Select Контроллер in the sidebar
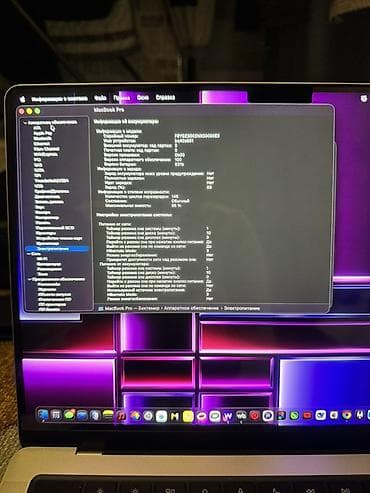Screen dimensions: 370x493 [x=47, y=217]
